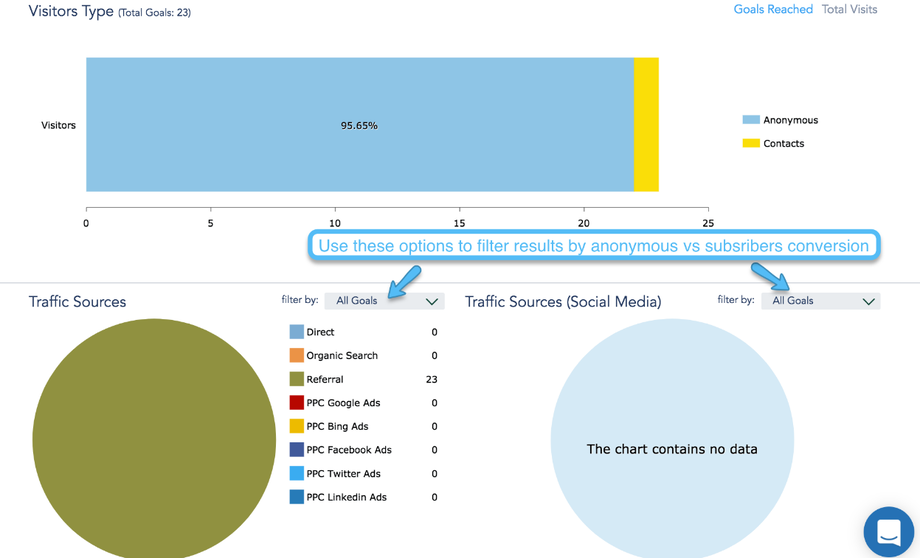Open Social Media All Goals filter dropdown

click(820, 301)
